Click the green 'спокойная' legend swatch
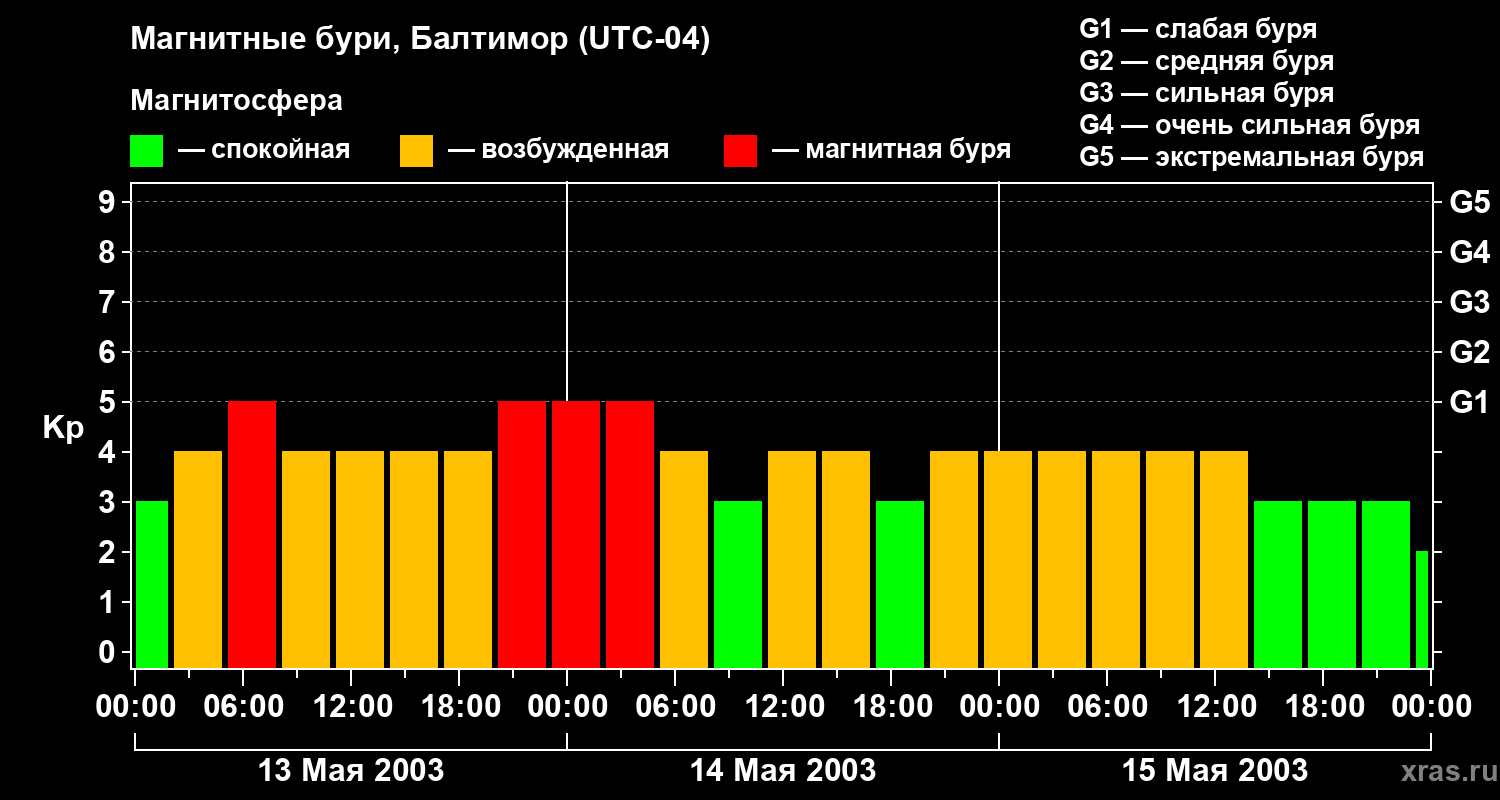This screenshot has width=1500, height=800. tap(146, 151)
